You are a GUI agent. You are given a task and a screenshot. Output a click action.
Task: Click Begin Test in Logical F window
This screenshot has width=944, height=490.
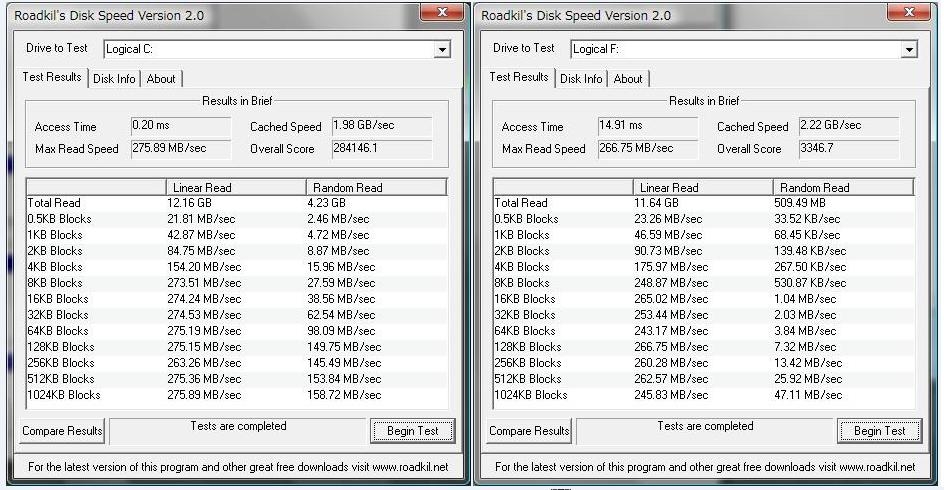pos(880,431)
